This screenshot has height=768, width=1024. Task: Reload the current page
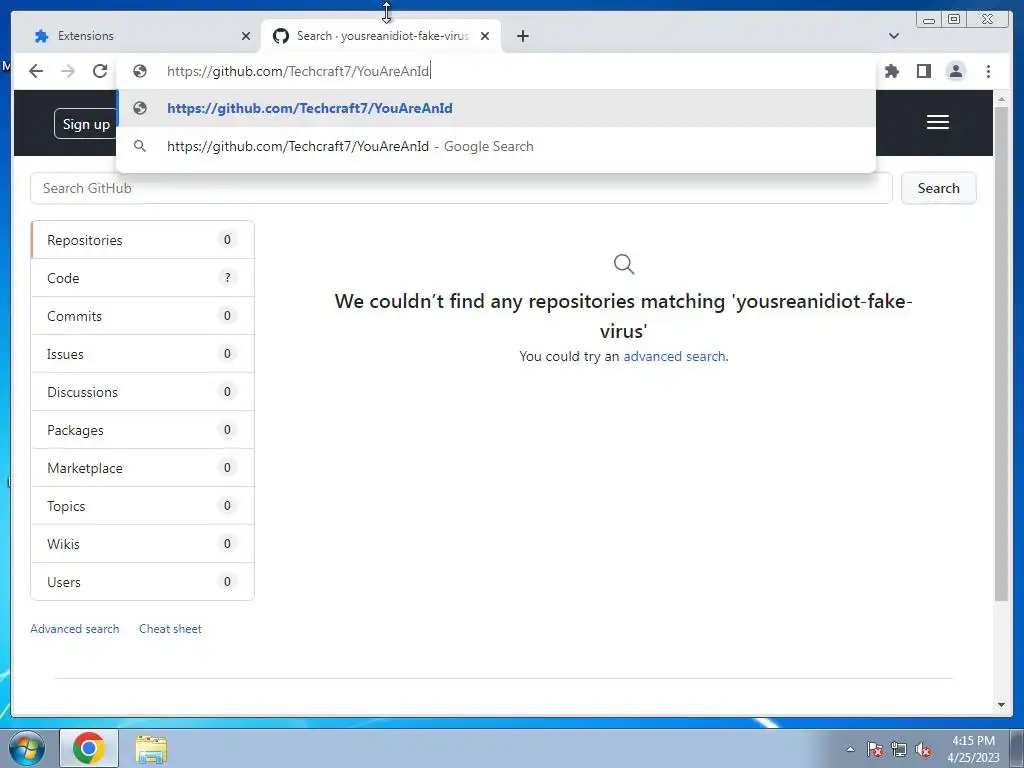click(x=100, y=71)
